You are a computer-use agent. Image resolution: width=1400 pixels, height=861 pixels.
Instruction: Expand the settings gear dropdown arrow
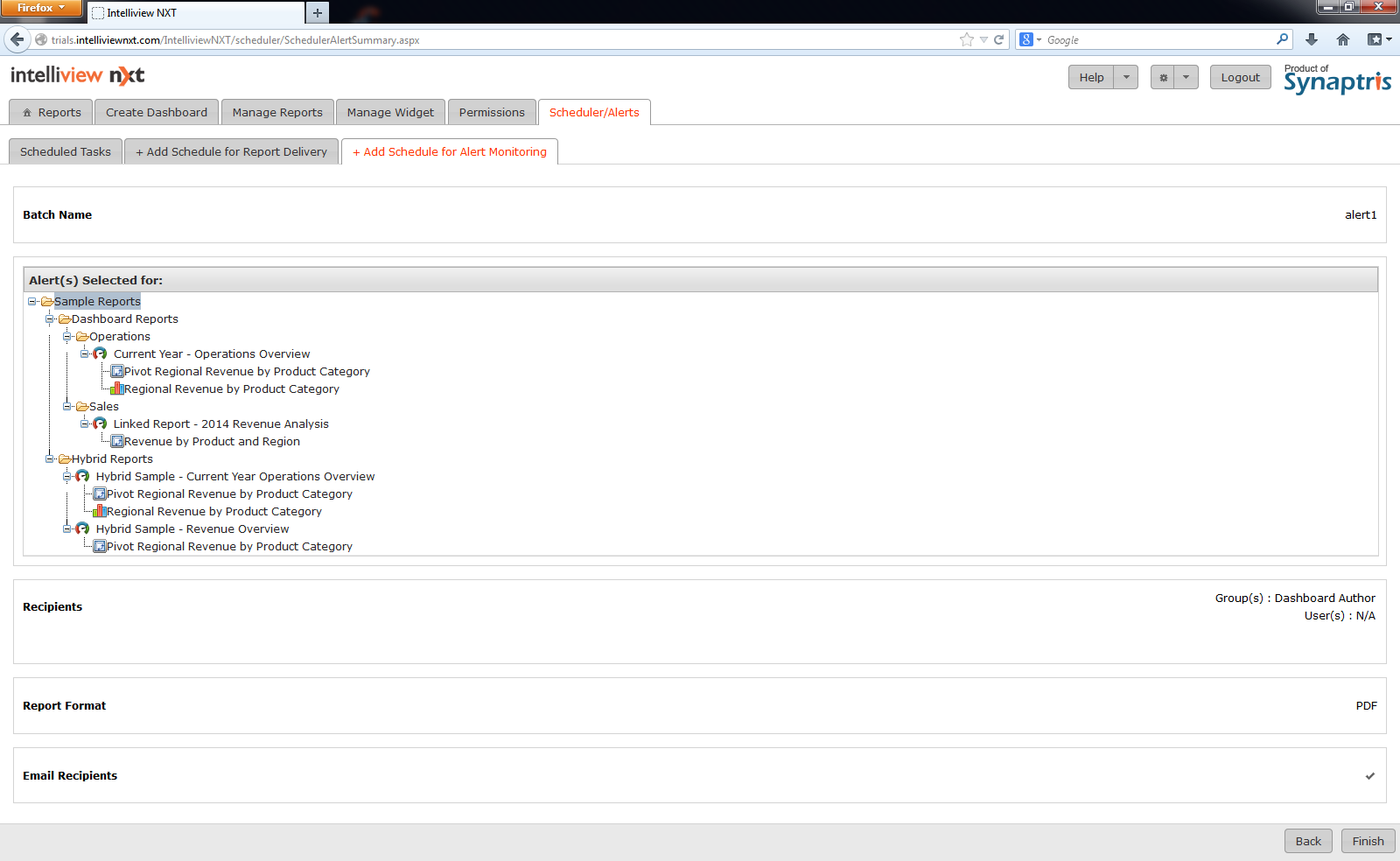click(1186, 78)
